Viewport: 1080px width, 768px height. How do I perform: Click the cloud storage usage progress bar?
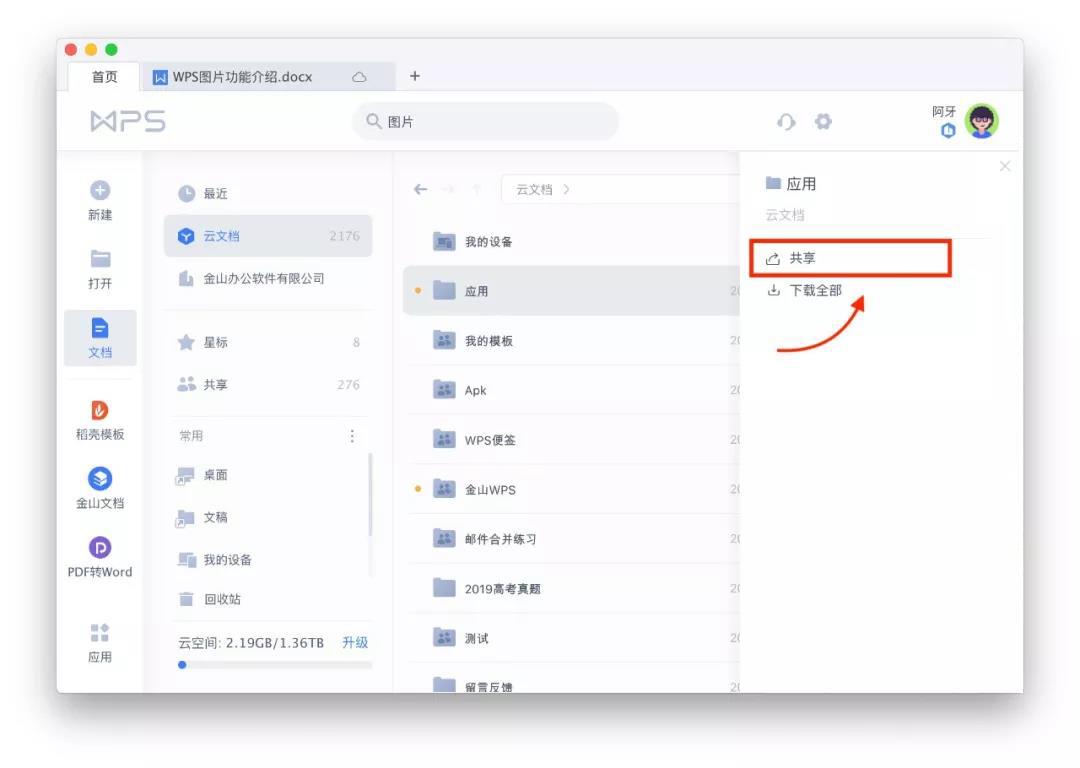[x=270, y=663]
